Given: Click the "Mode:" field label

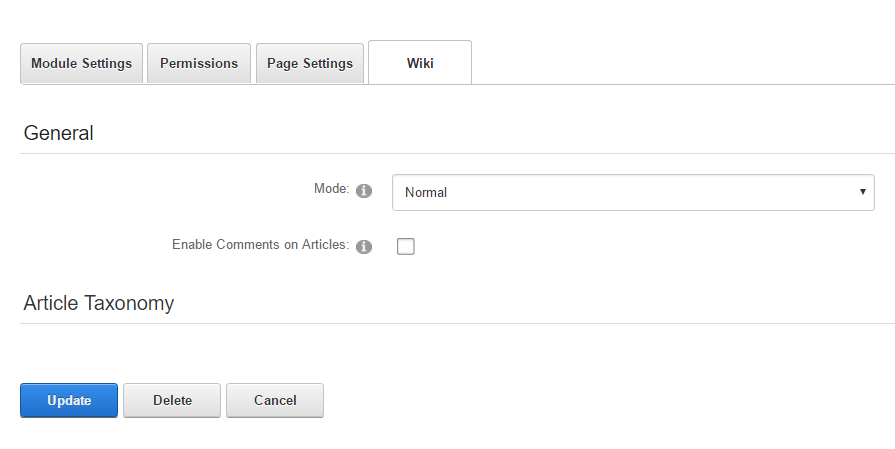Looking at the screenshot, I should click(331, 188).
